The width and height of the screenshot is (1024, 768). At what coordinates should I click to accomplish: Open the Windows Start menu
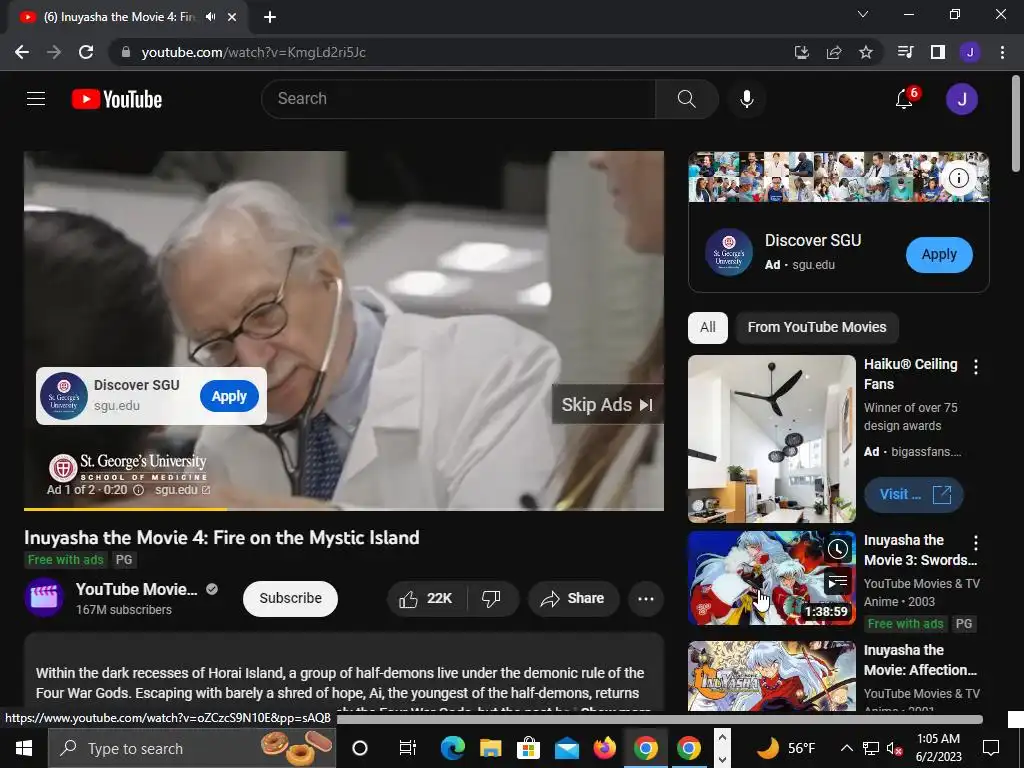pos(24,748)
